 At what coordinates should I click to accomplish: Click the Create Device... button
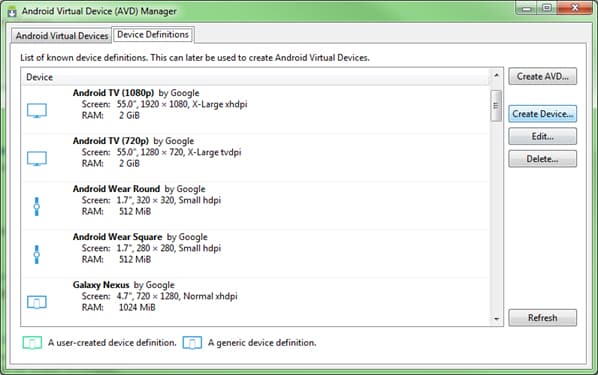(542, 114)
